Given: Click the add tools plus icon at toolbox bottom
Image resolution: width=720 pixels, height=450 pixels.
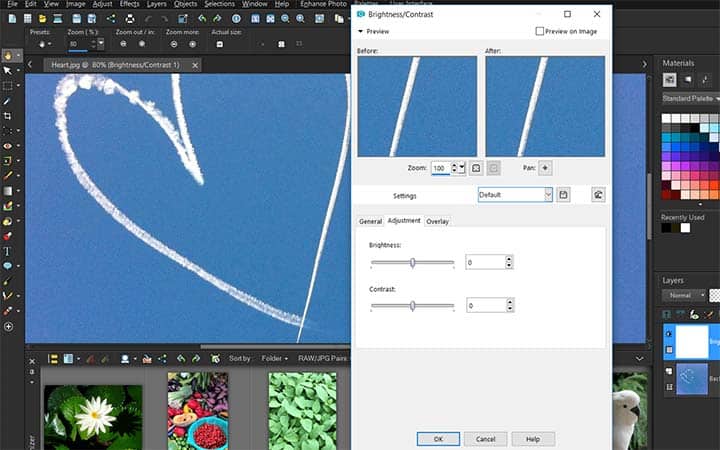Looking at the screenshot, I should click(8, 327).
